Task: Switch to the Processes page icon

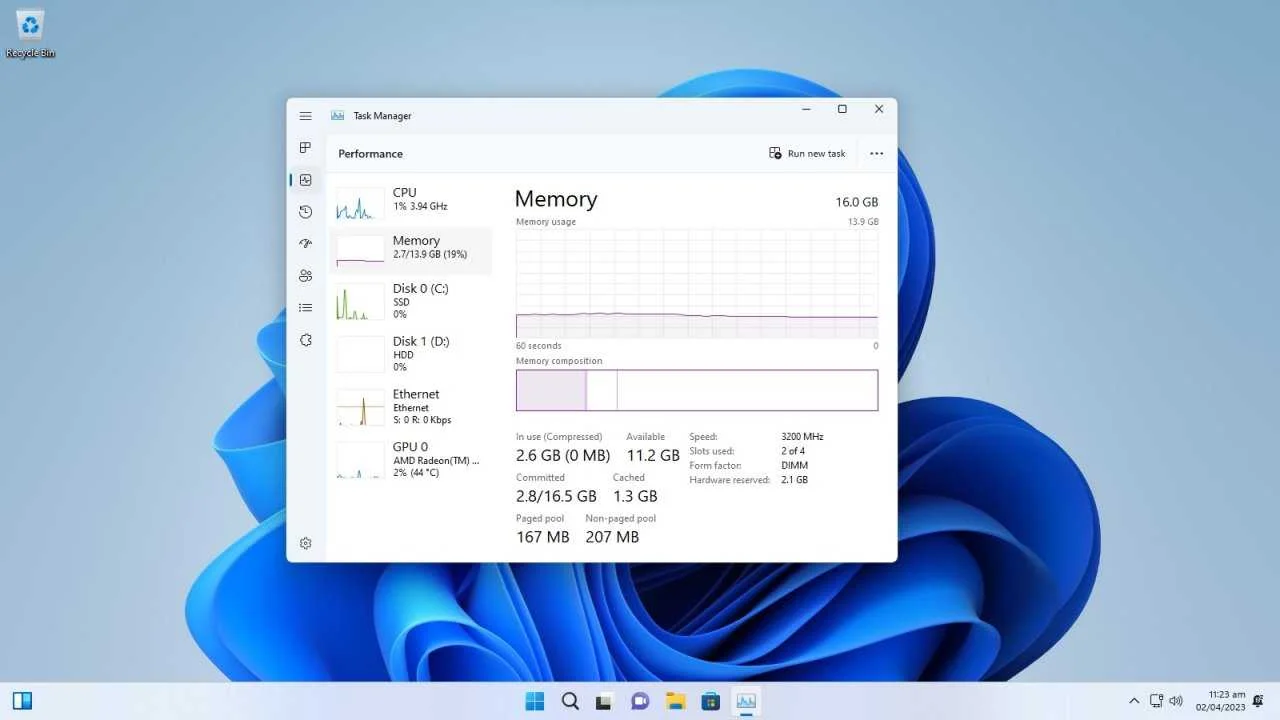Action: point(305,148)
